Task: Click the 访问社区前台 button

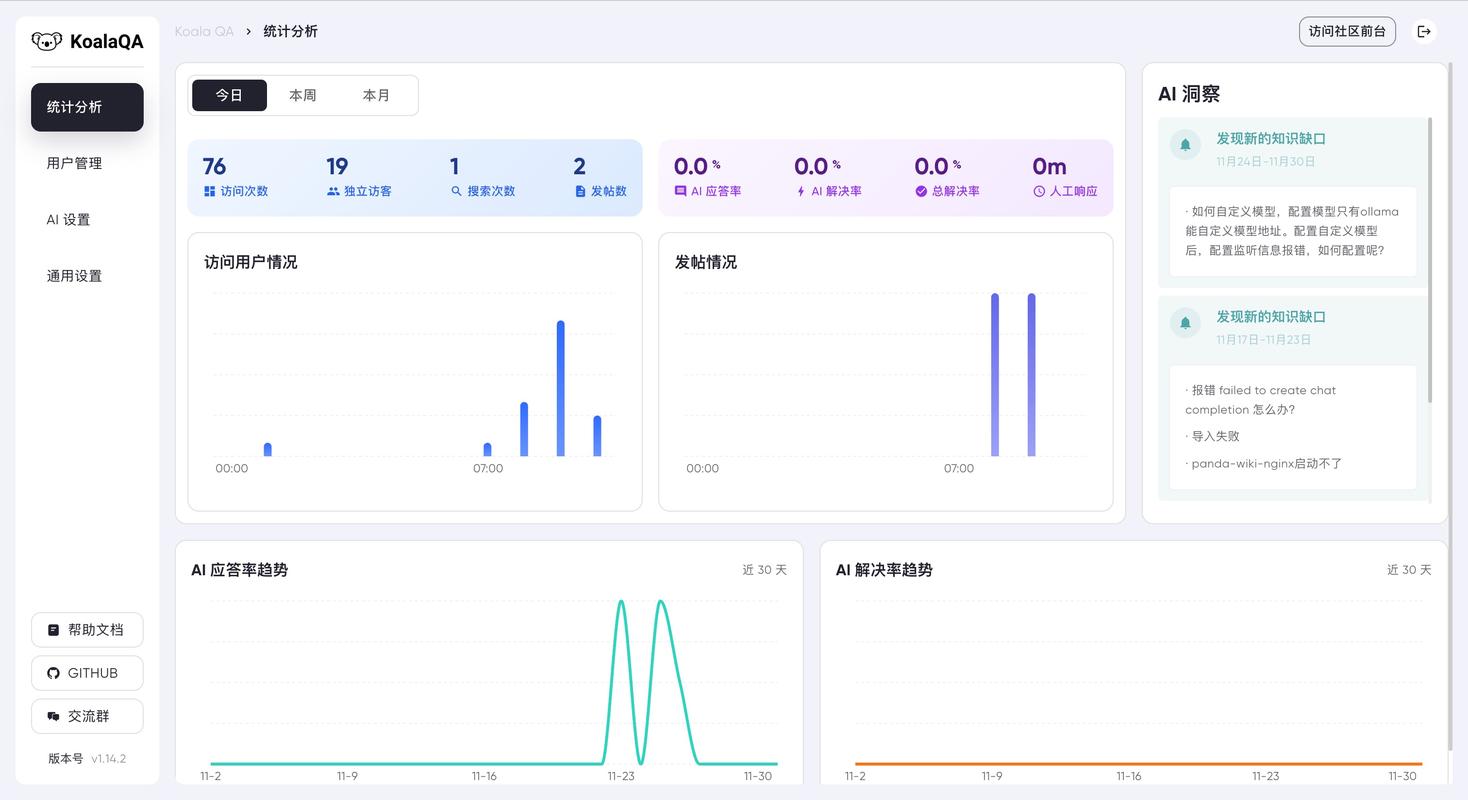Action: click(1347, 31)
